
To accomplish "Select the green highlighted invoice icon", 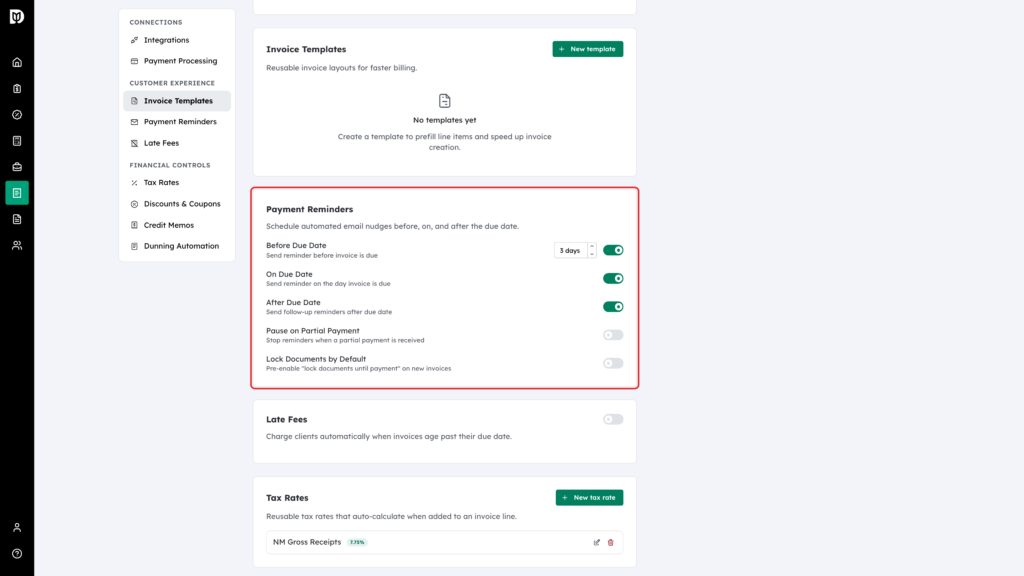I will 17,193.
